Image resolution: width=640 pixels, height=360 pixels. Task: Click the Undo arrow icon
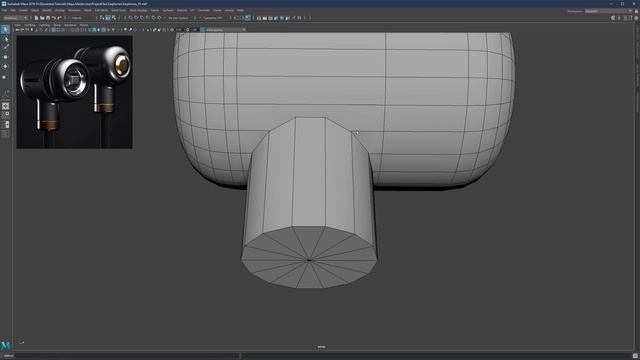[53, 18]
